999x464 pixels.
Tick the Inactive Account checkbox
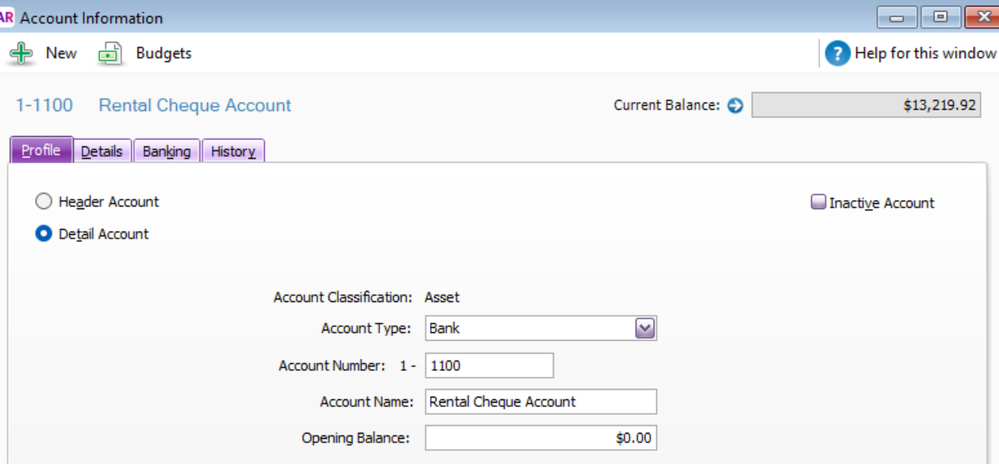(818, 203)
